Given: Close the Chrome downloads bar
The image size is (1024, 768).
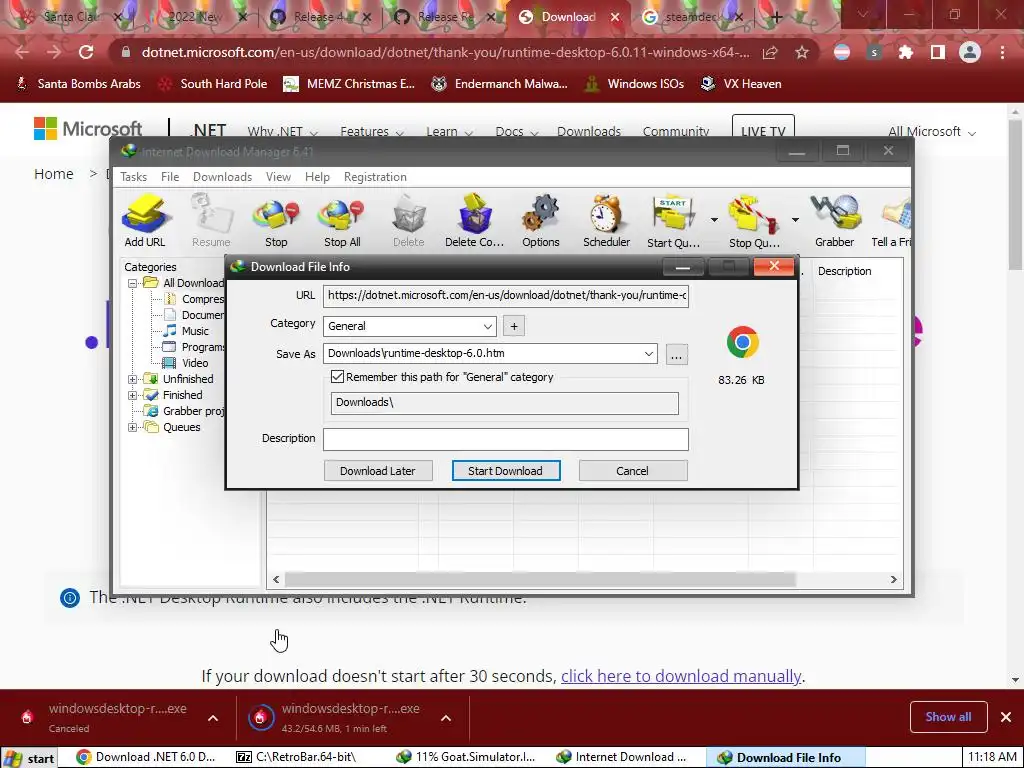Looking at the screenshot, I should pyautogui.click(x=1006, y=717).
